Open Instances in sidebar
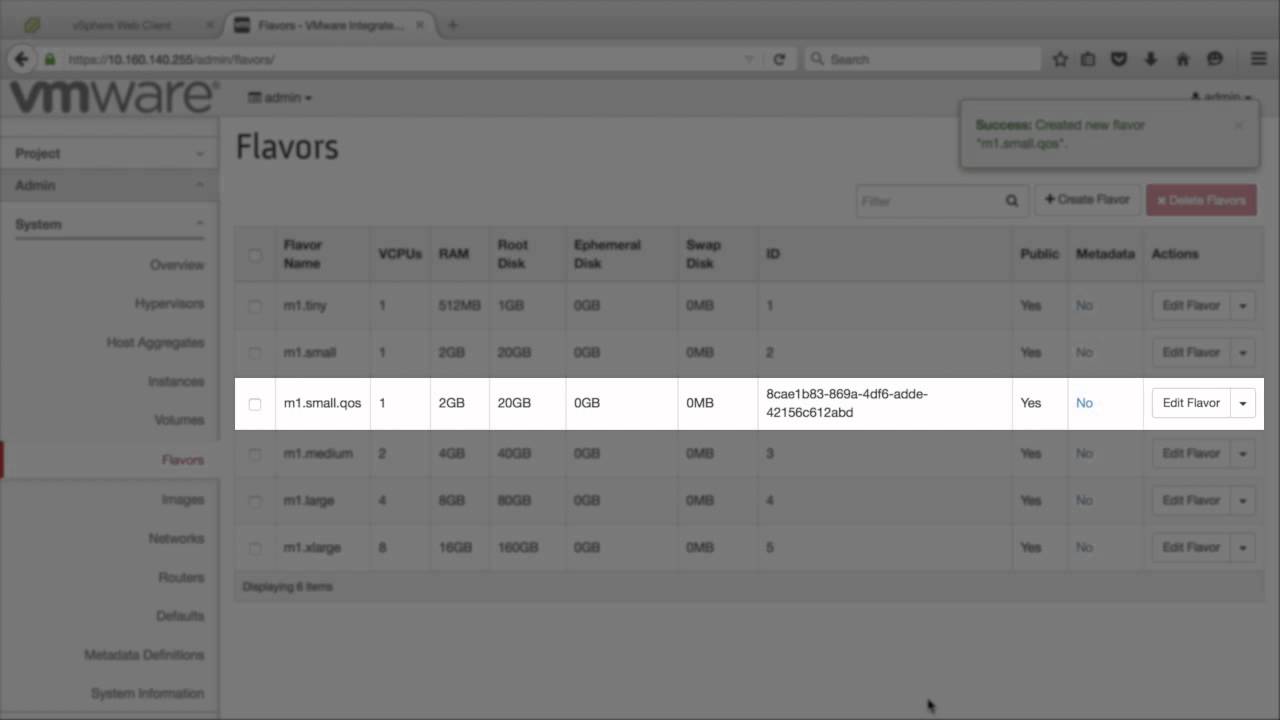Screen dimensions: 1280x720 pyautogui.click(x=175, y=381)
